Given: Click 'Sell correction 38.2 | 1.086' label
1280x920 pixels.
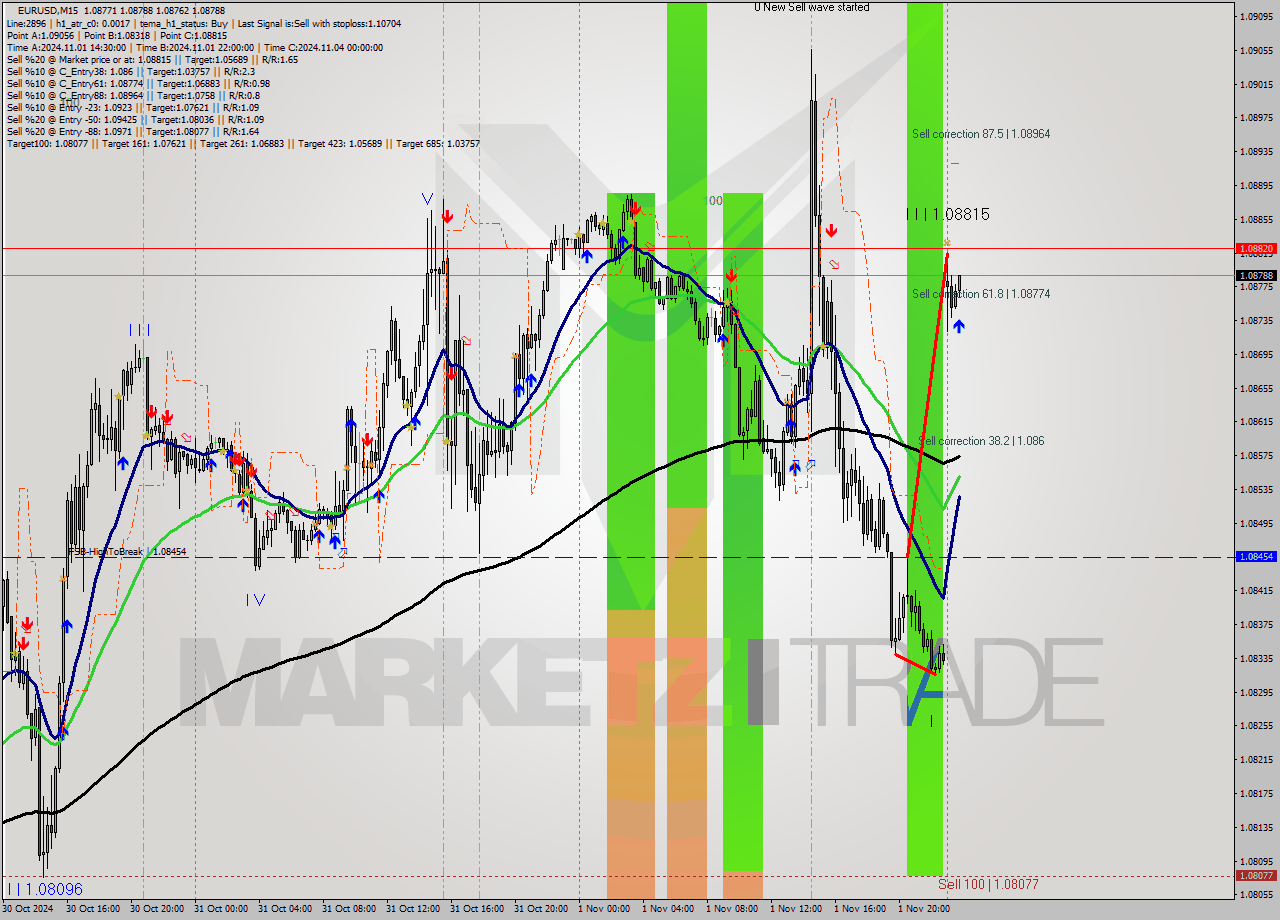Looking at the screenshot, I should tap(982, 441).
